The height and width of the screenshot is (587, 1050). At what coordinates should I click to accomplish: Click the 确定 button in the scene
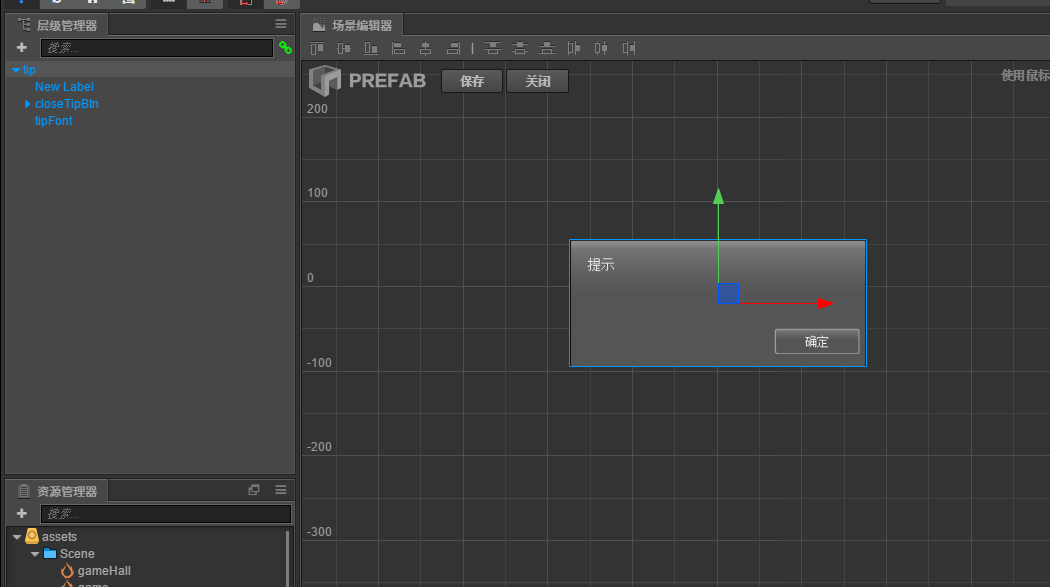click(x=816, y=341)
